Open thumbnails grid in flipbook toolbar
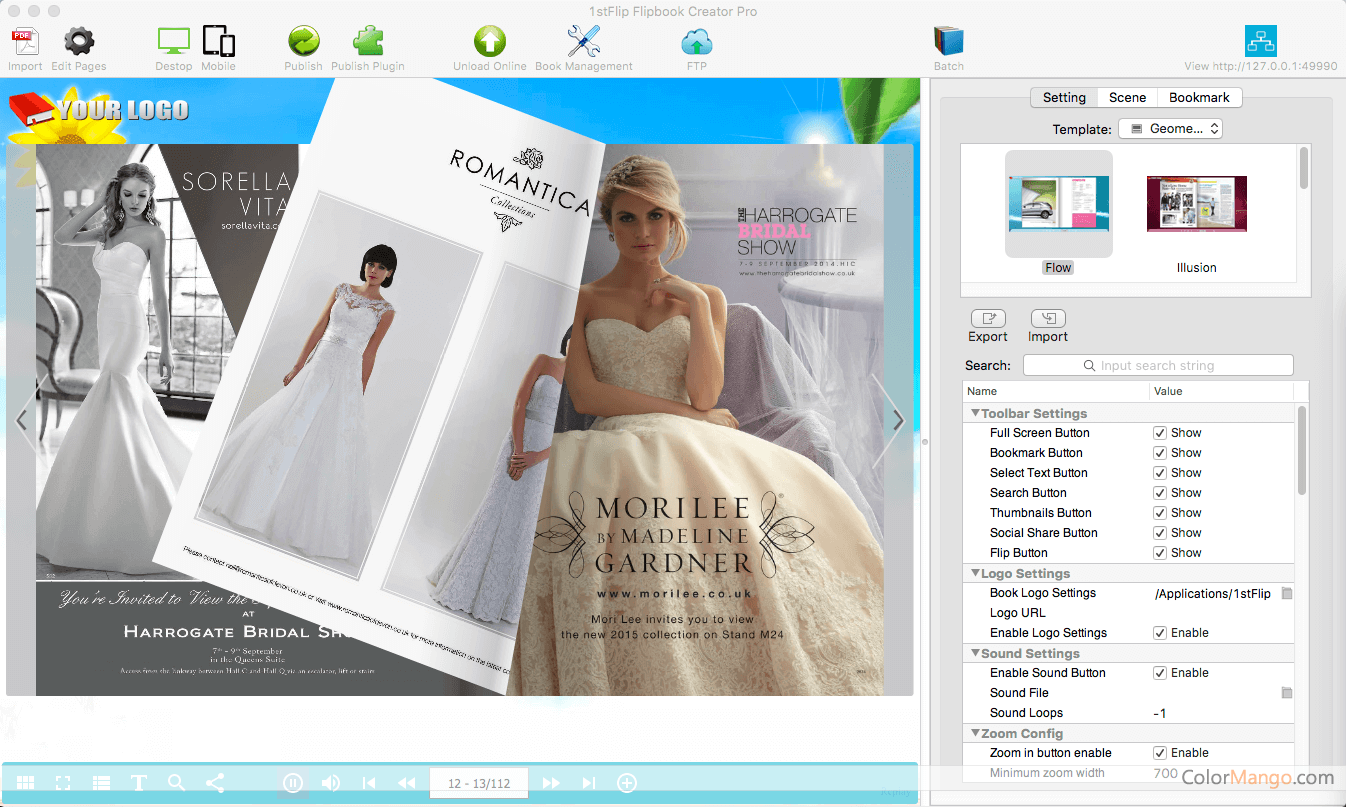 tap(26, 783)
